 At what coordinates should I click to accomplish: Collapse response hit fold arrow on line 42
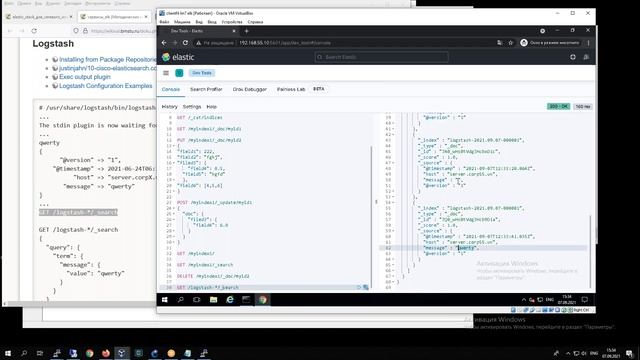393,134
